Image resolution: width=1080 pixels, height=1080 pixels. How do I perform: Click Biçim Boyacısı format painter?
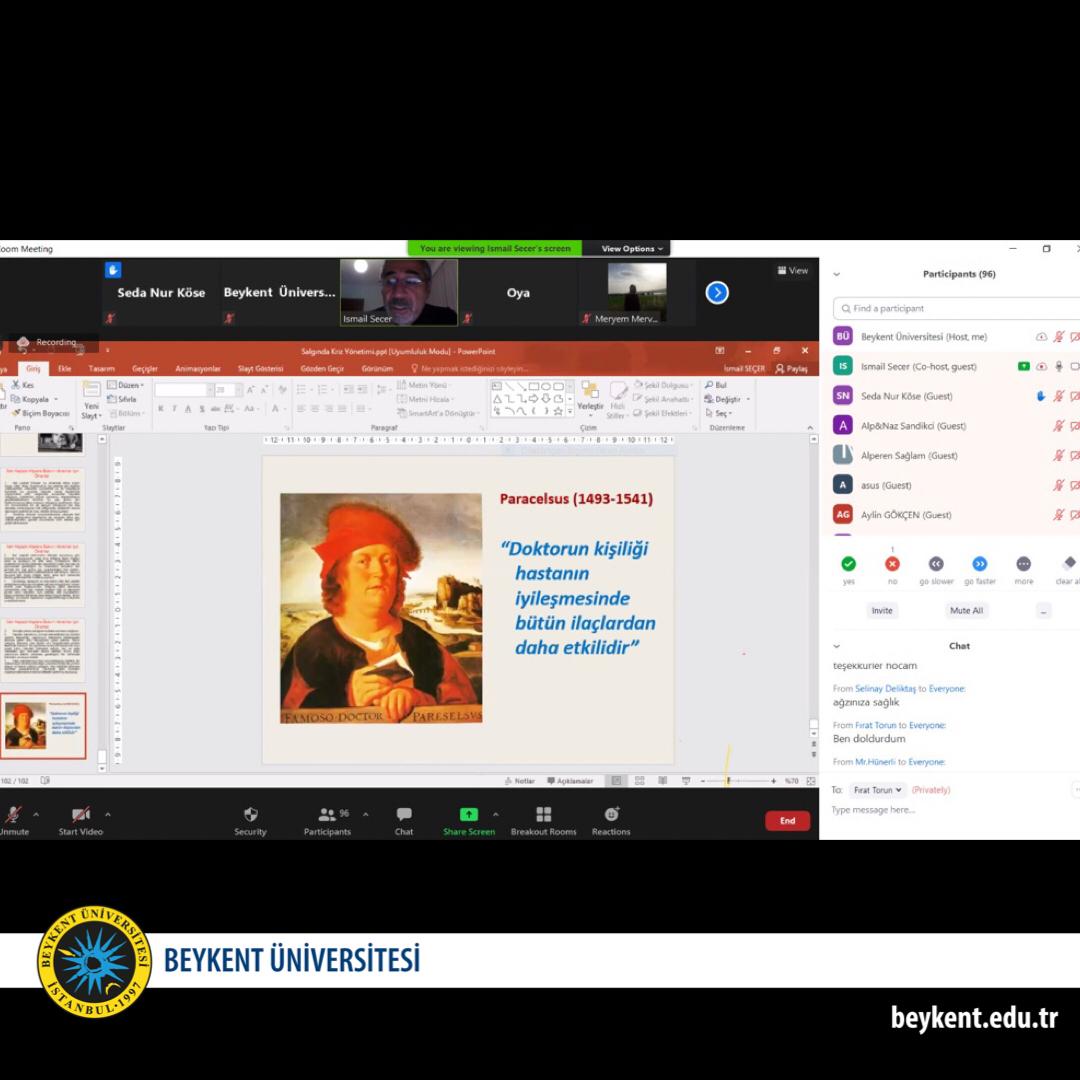40,413
